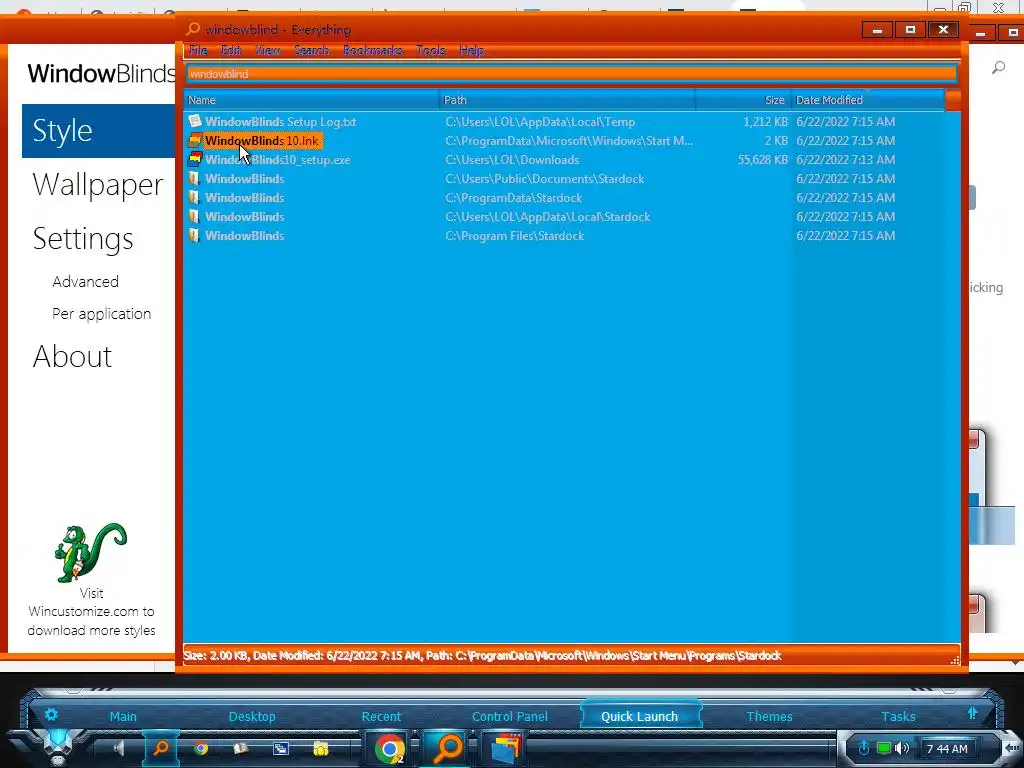Select WindowBlinds folder in C:\Program Files\Stardock
This screenshot has width=1024, height=768.
(565, 235)
